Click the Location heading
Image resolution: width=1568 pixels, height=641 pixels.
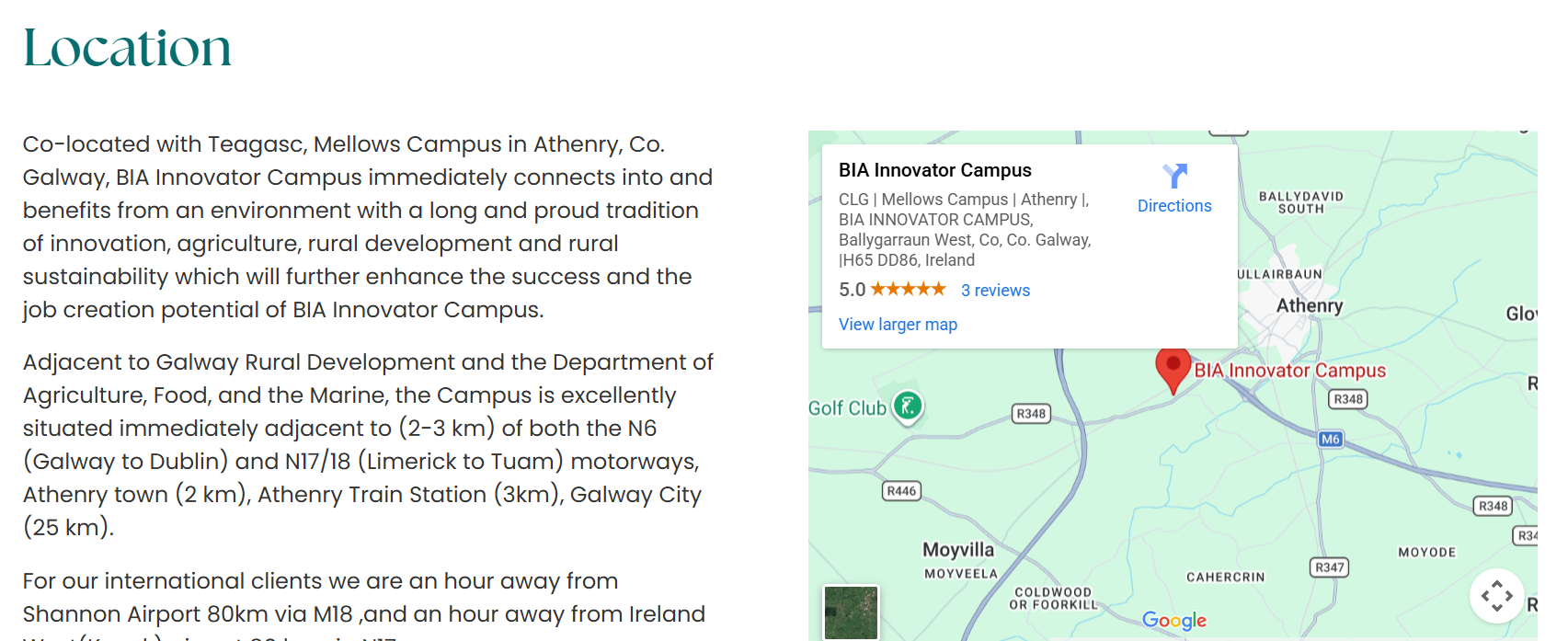click(127, 48)
